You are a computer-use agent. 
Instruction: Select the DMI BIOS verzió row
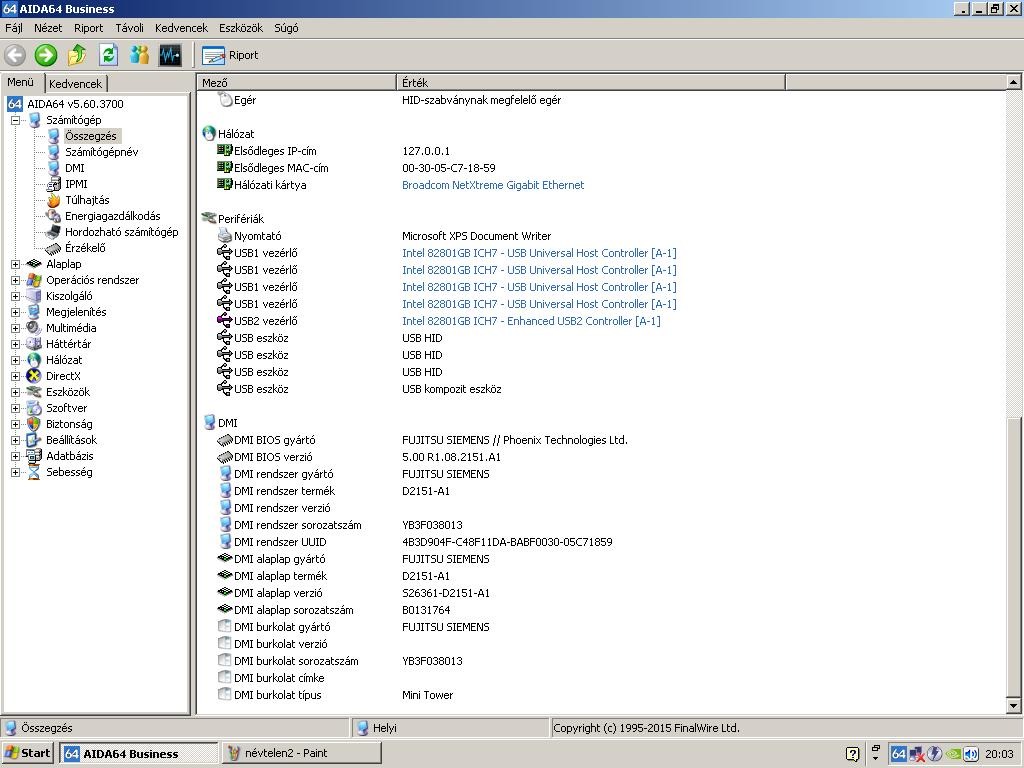click(x=601, y=456)
